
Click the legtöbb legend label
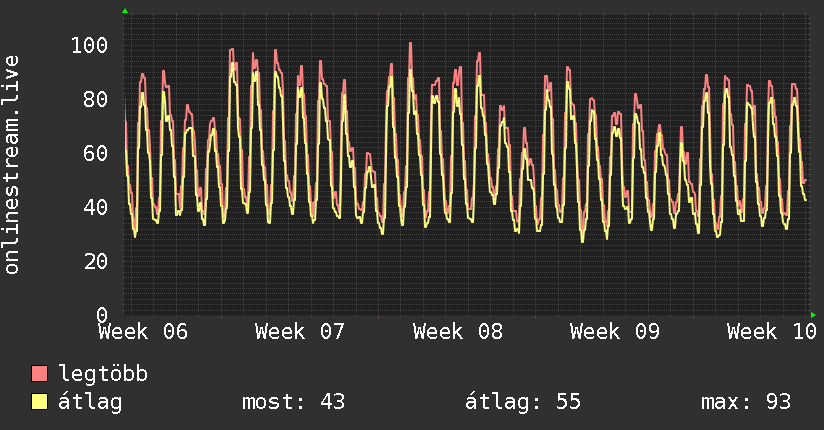point(103,374)
